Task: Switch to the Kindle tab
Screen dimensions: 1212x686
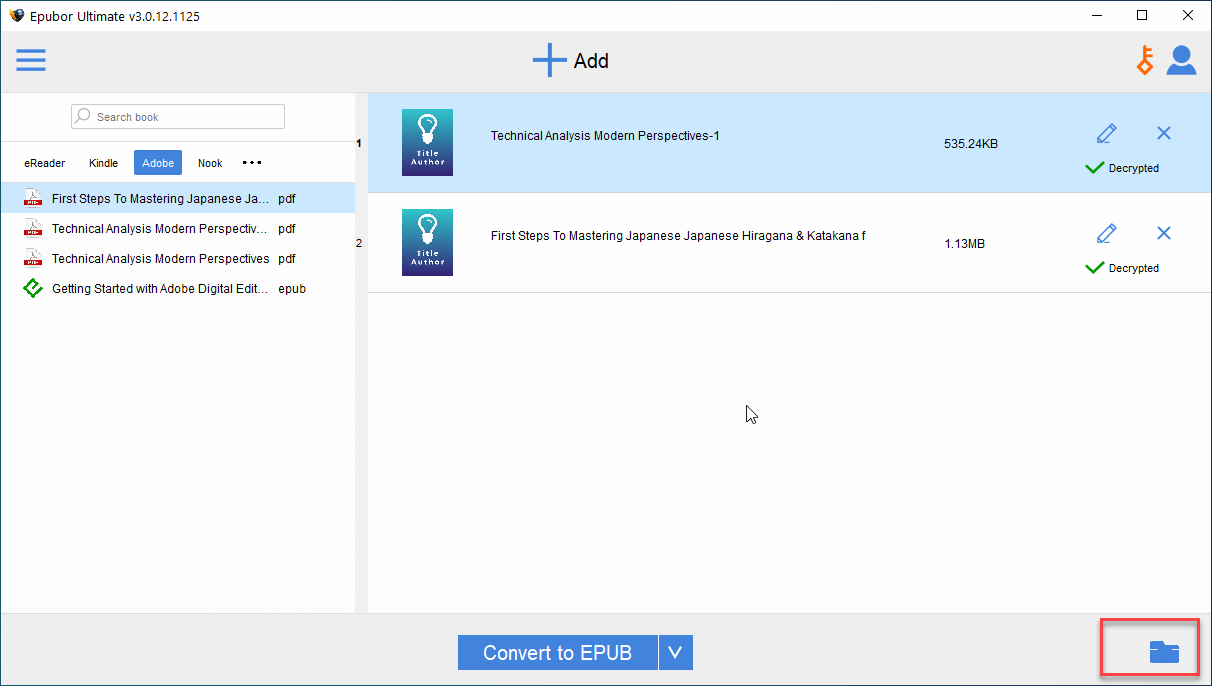Action: [103, 163]
